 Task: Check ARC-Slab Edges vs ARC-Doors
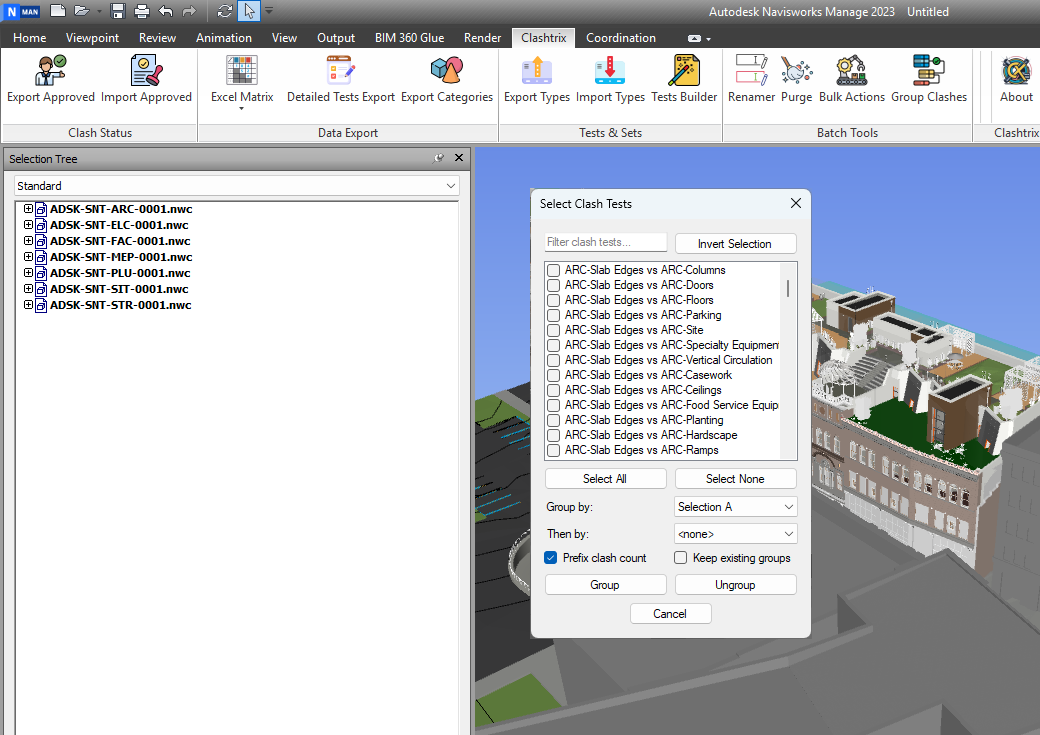(x=553, y=285)
